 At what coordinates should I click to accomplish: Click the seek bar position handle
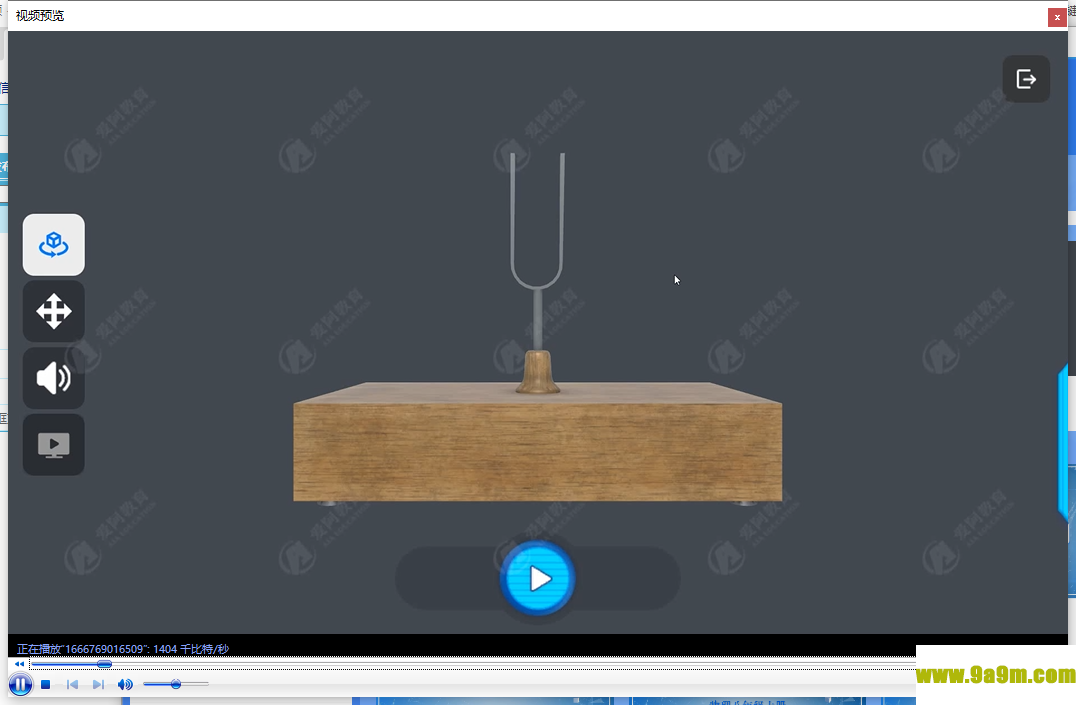coord(104,664)
